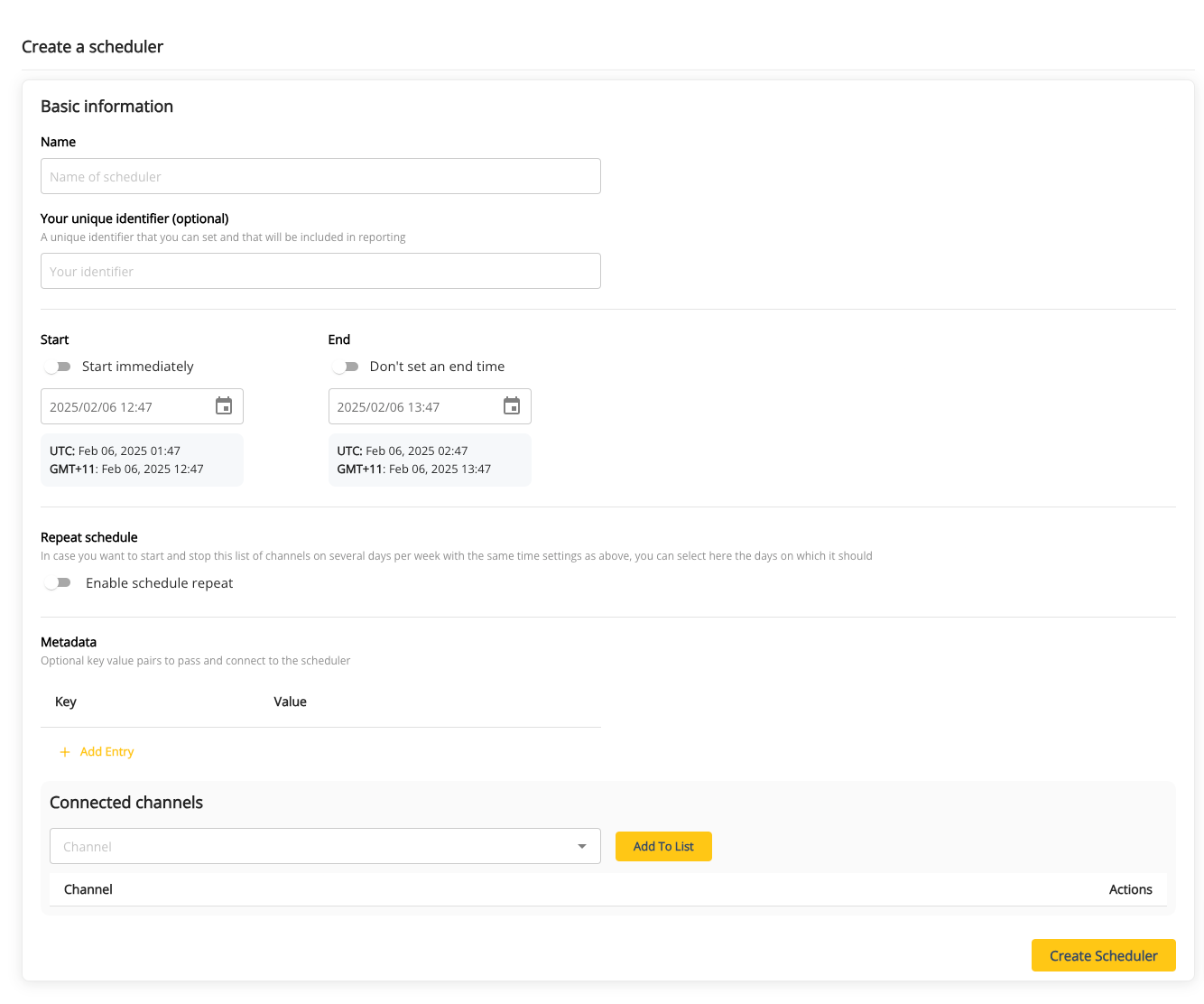Expand the Channel dropdown arrow
1204x1004 pixels.
click(582, 846)
